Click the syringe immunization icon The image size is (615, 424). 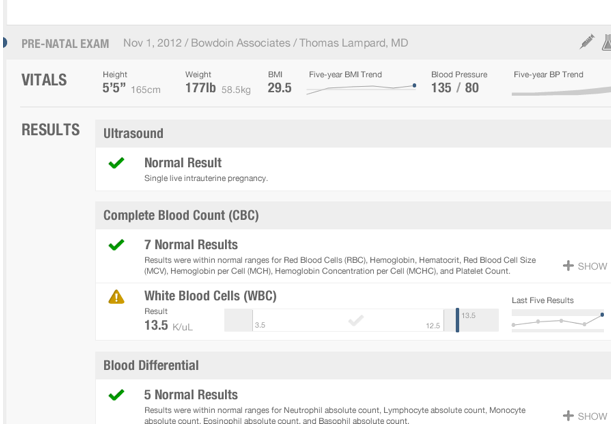pos(587,42)
